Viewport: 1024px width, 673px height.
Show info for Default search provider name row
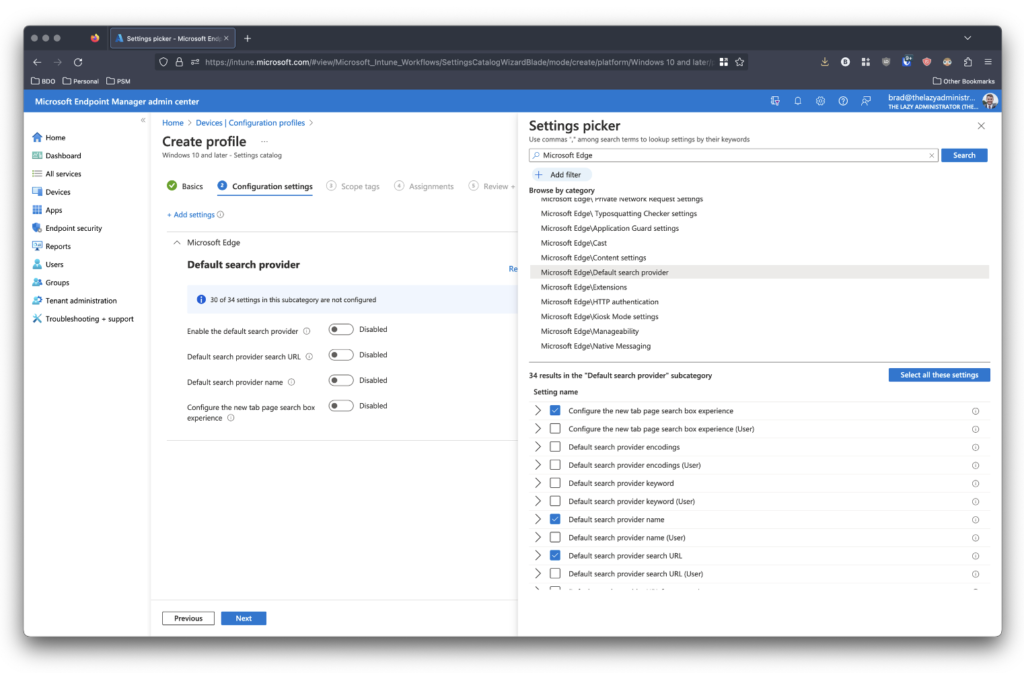(x=975, y=520)
